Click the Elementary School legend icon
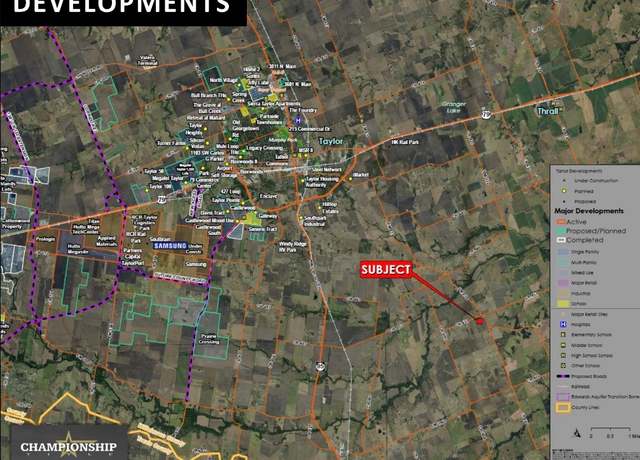Viewport: 640px width, 460px height. click(564, 335)
